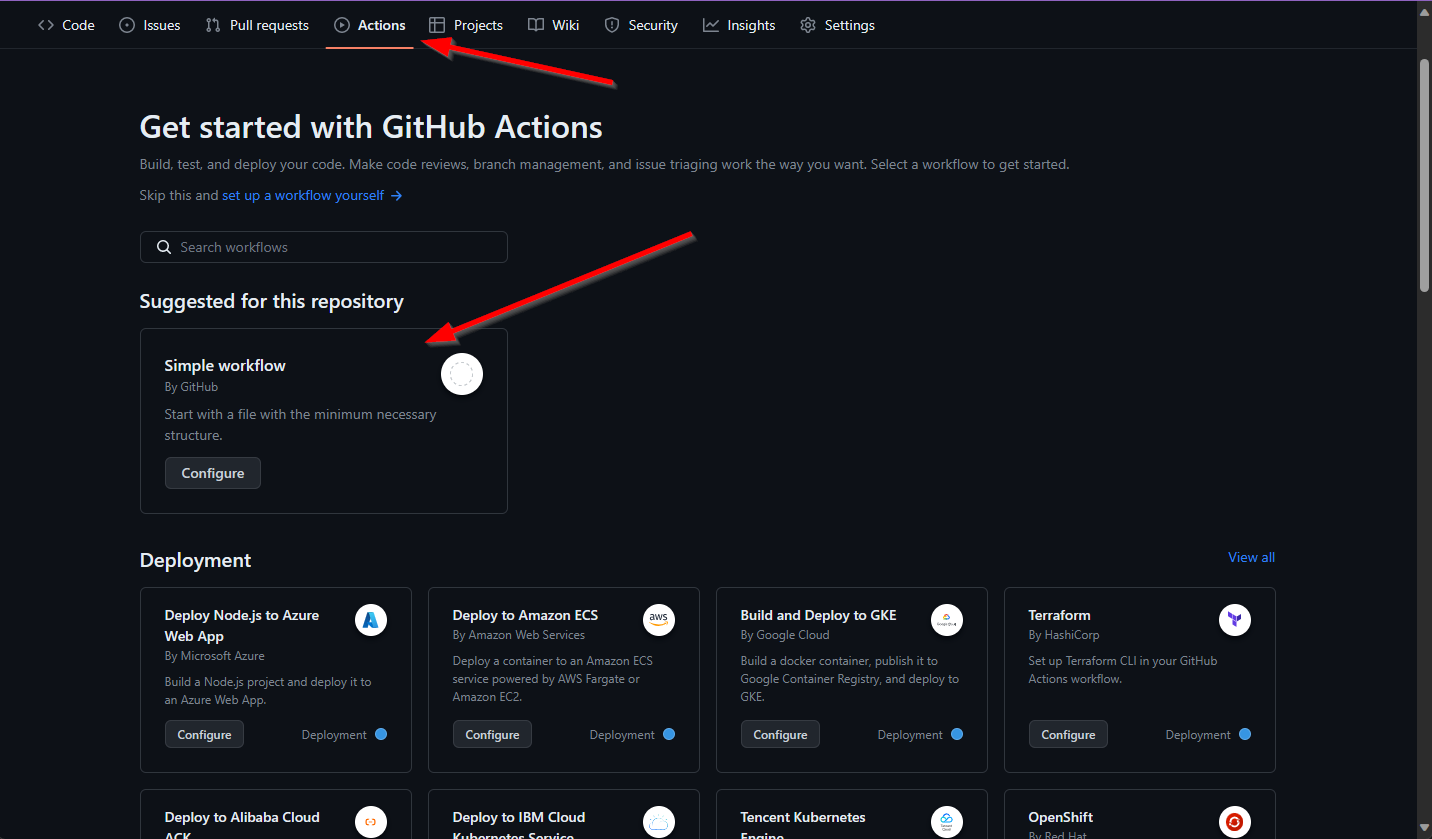This screenshot has width=1432, height=839.
Task: Click the Azure logo icon
Action: click(x=371, y=621)
